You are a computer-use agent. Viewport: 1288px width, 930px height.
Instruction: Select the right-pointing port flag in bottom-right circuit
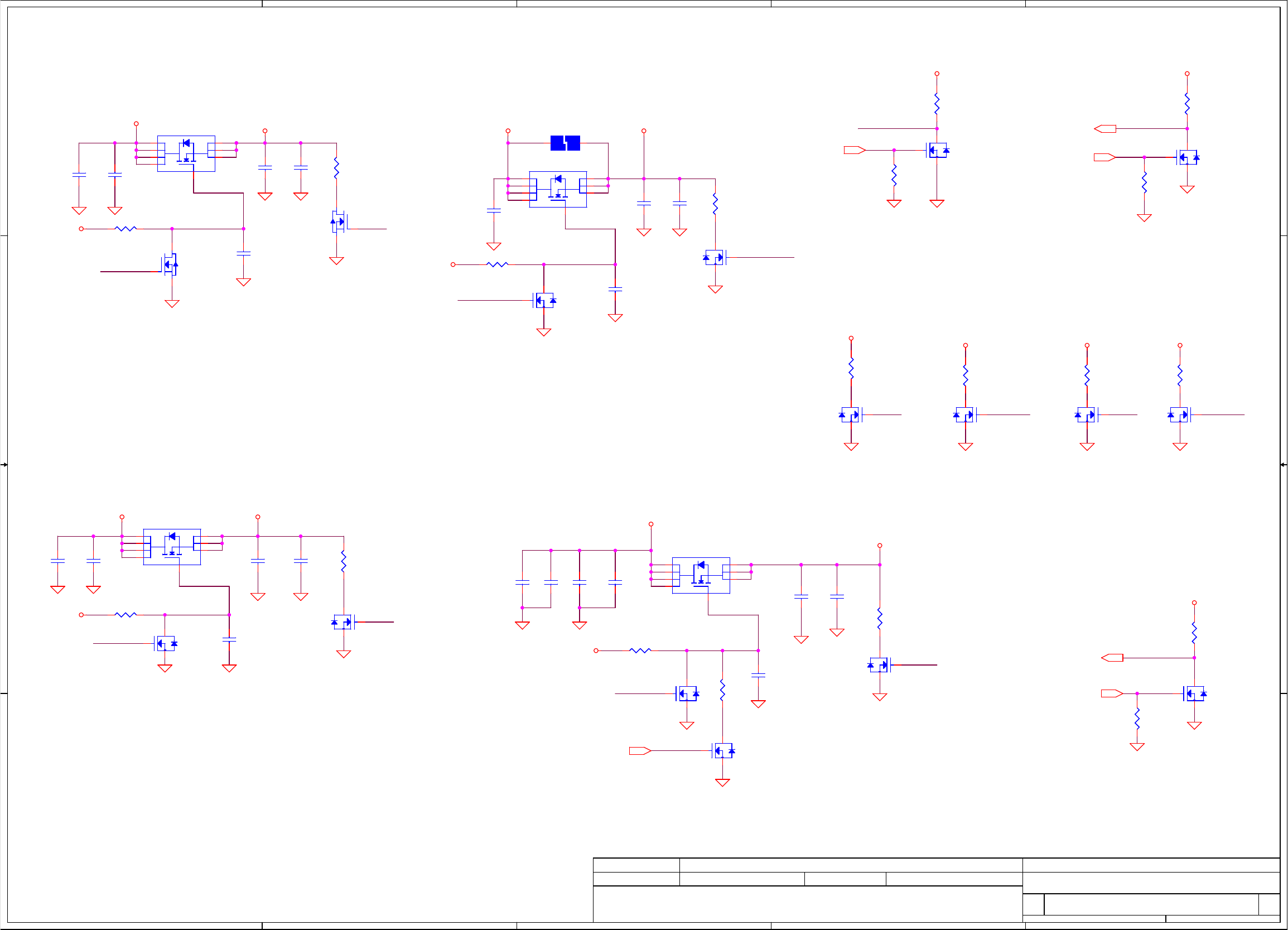pyautogui.click(x=1111, y=693)
